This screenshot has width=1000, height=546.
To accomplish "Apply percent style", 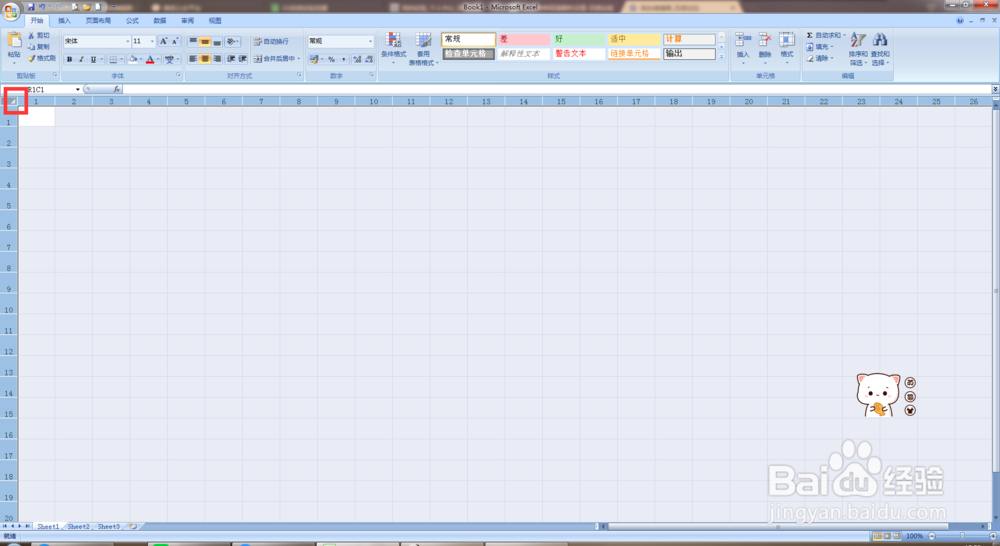I will [331, 59].
